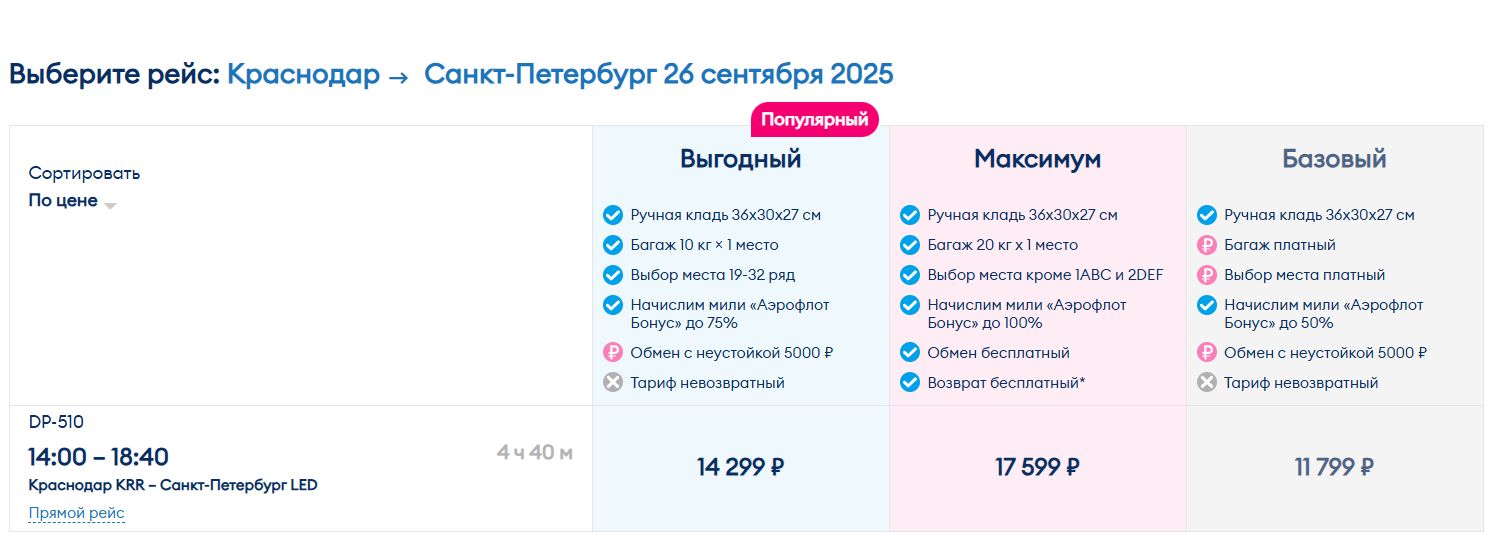Click checkmark icon next to 'Багаж 20 кг'

tap(910, 245)
